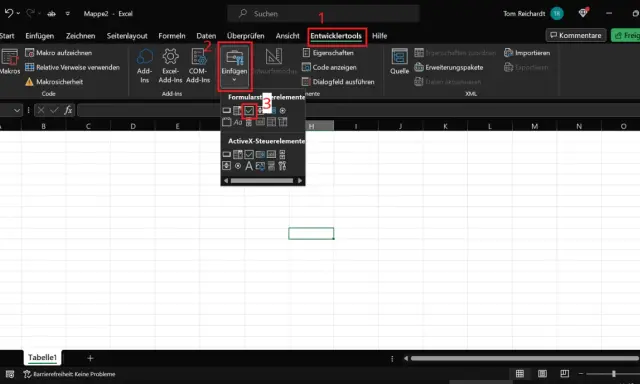The height and width of the screenshot is (384, 640).
Task: Insert an ActiveX list box
Action: tap(260, 154)
